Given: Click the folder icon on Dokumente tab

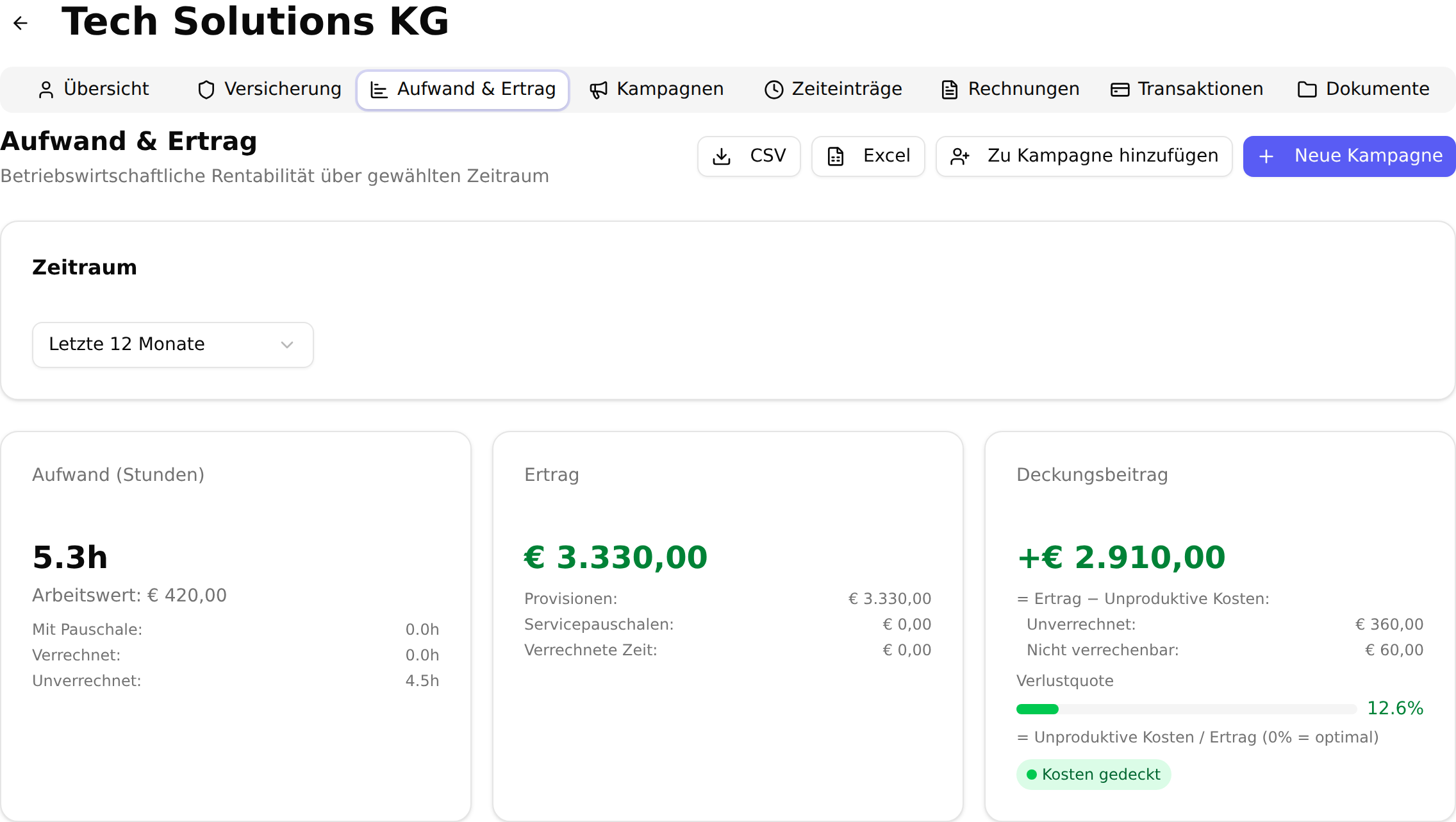Looking at the screenshot, I should point(1307,90).
